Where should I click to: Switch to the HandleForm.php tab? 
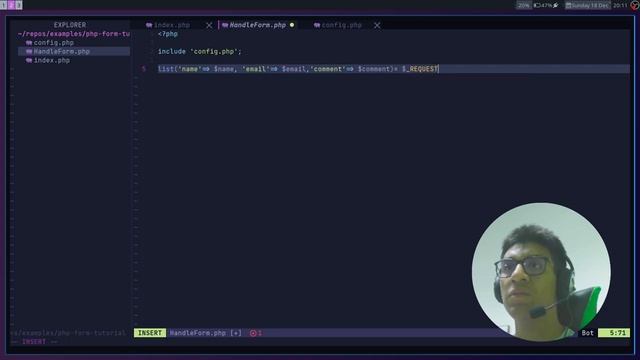257,25
